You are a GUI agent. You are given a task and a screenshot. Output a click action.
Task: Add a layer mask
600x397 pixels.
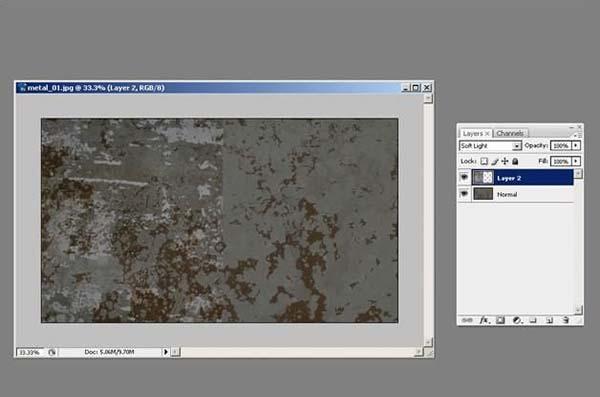tap(500, 320)
